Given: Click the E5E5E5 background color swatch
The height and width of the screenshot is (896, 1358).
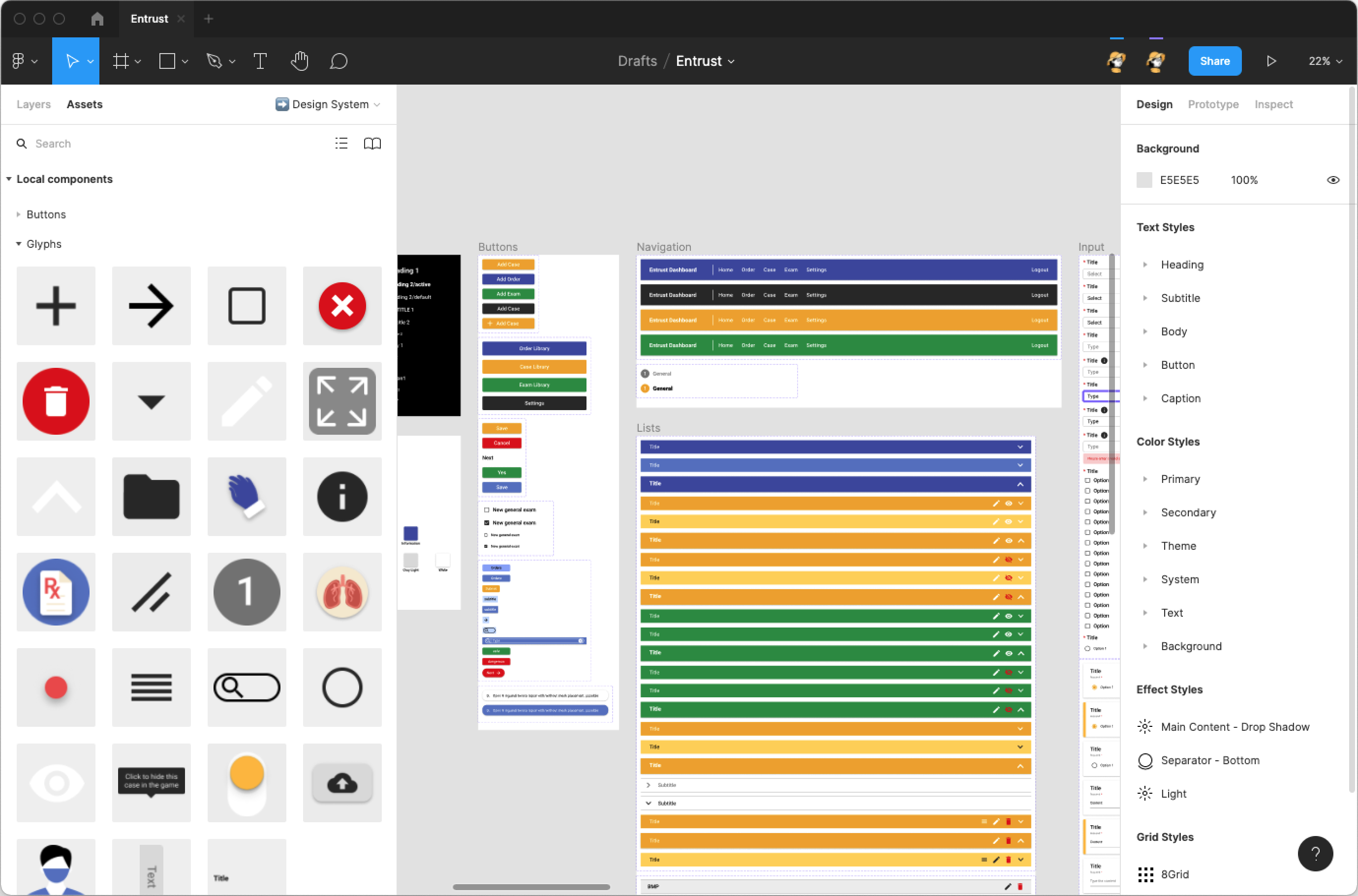Looking at the screenshot, I should tap(1144, 179).
